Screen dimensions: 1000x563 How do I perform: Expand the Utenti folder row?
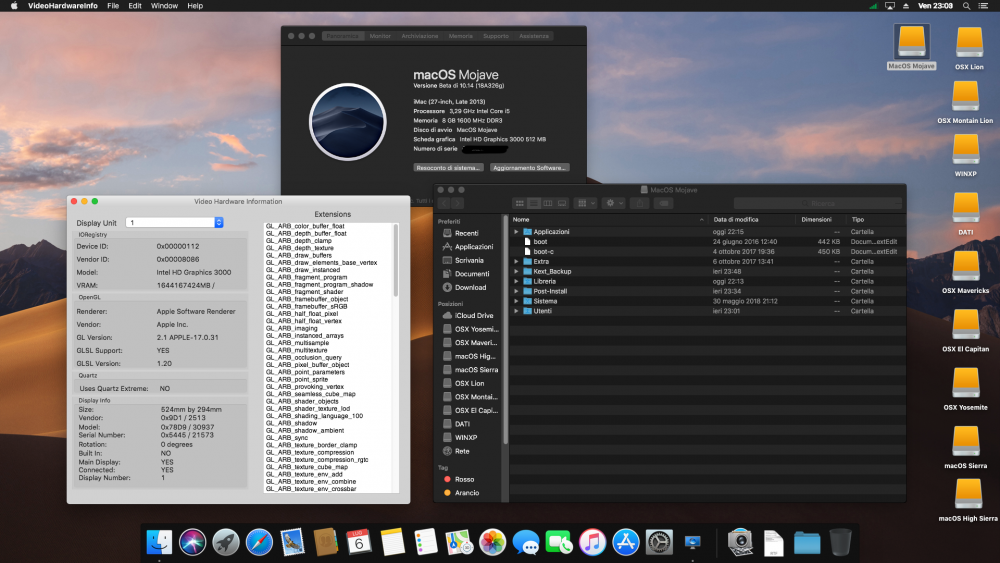coord(516,311)
